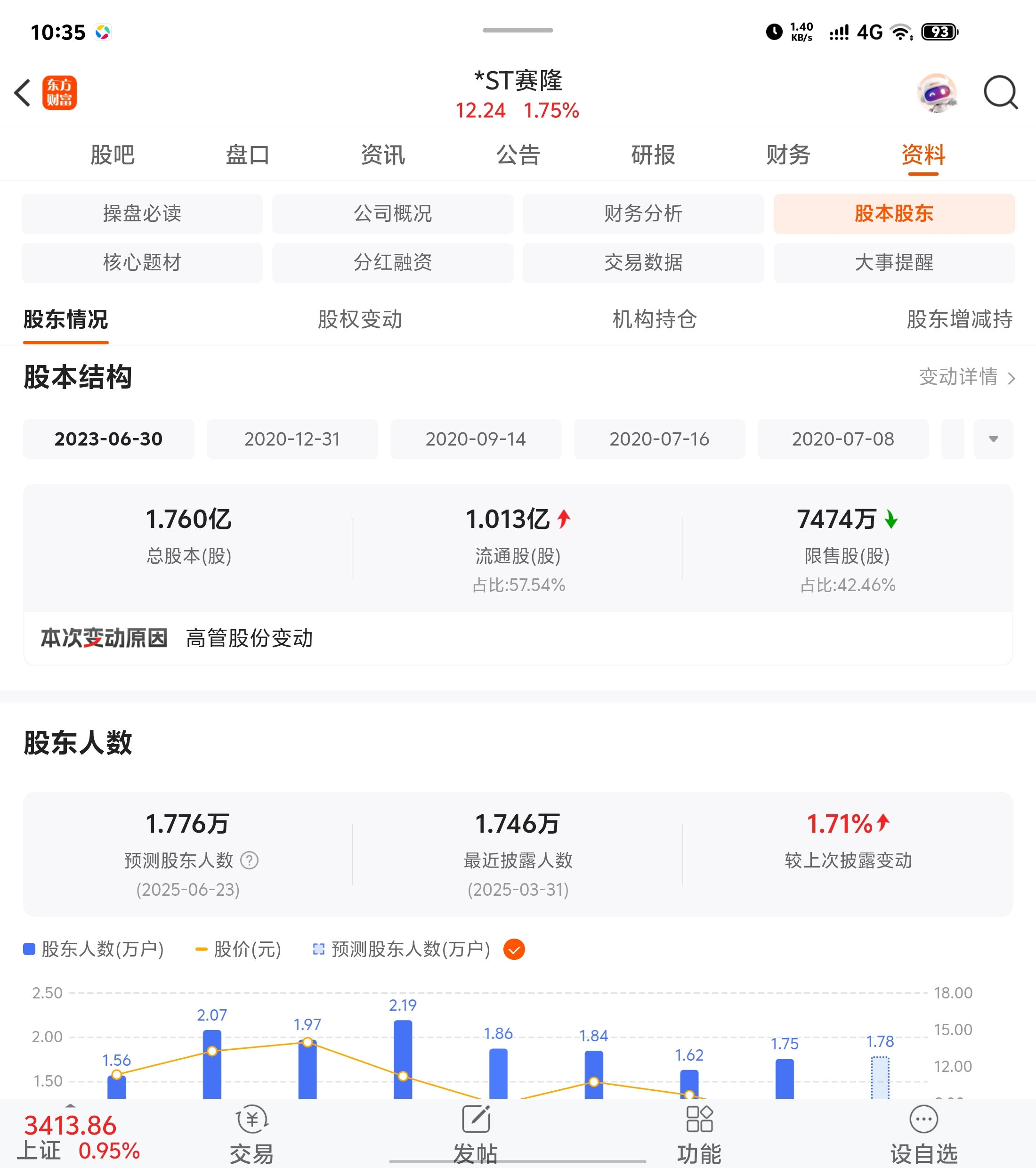
Task: Select the 公司概况 button
Action: pyautogui.click(x=393, y=214)
